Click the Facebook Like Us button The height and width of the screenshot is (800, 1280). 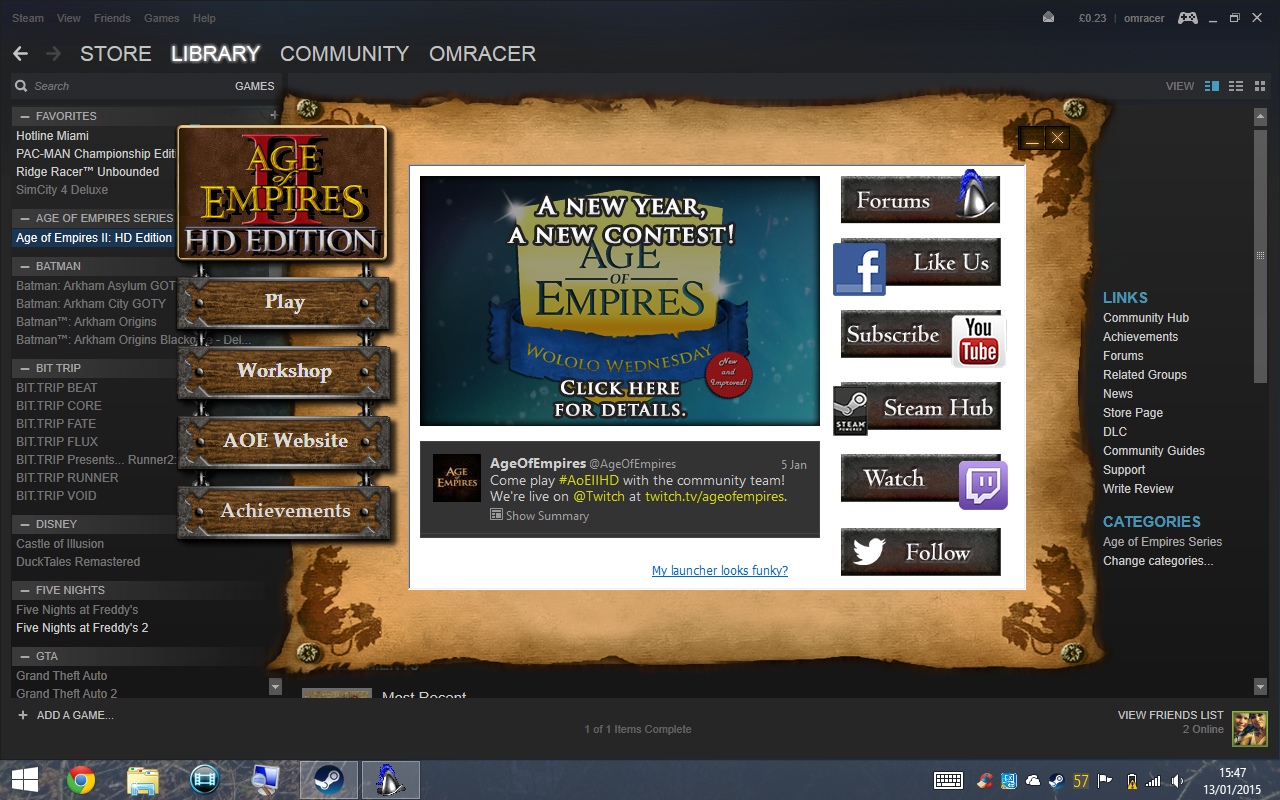pyautogui.click(x=917, y=265)
